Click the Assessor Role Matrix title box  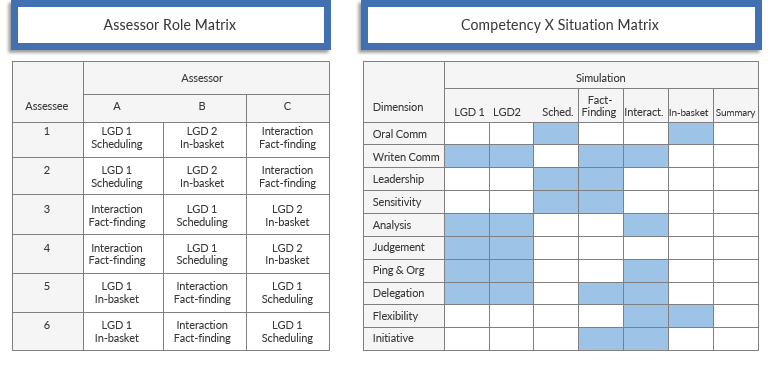click(170, 25)
